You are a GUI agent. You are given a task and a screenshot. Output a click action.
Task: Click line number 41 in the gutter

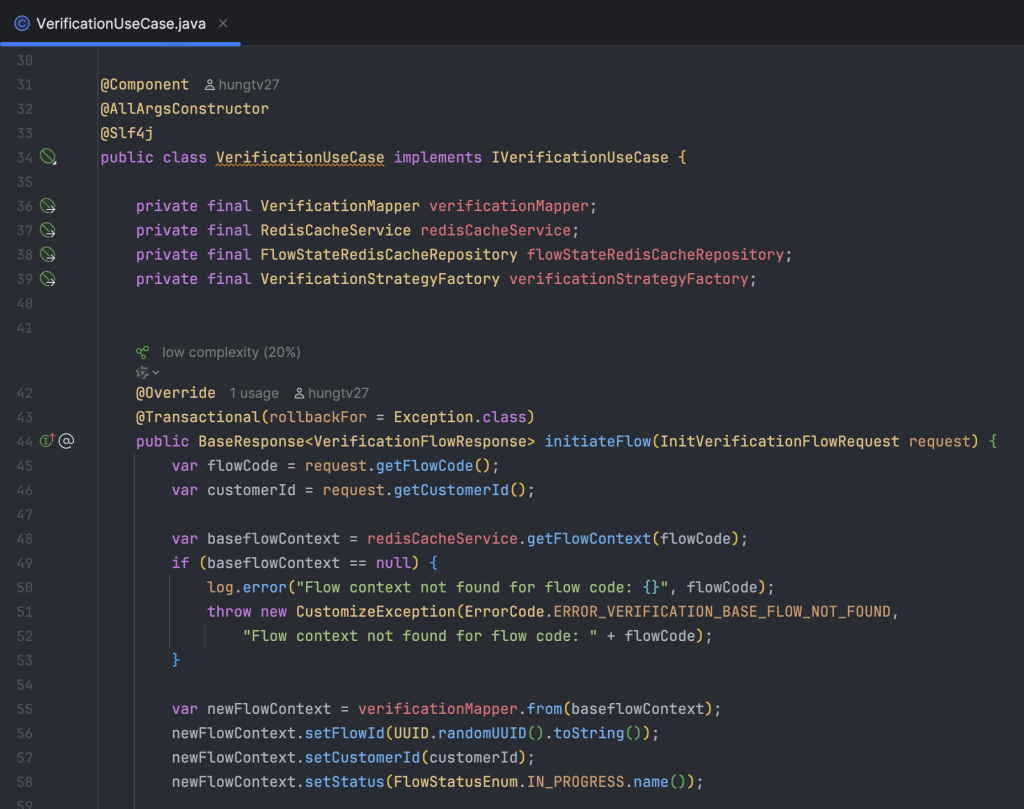25,328
